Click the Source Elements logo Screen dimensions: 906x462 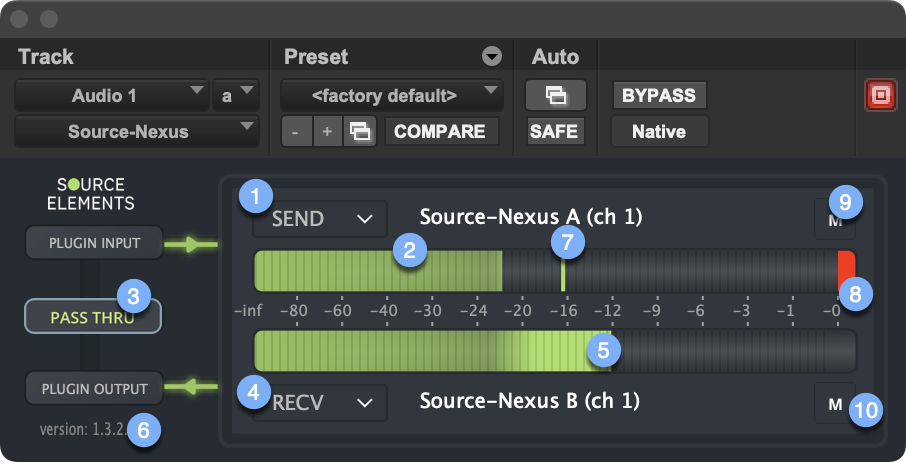[92, 194]
